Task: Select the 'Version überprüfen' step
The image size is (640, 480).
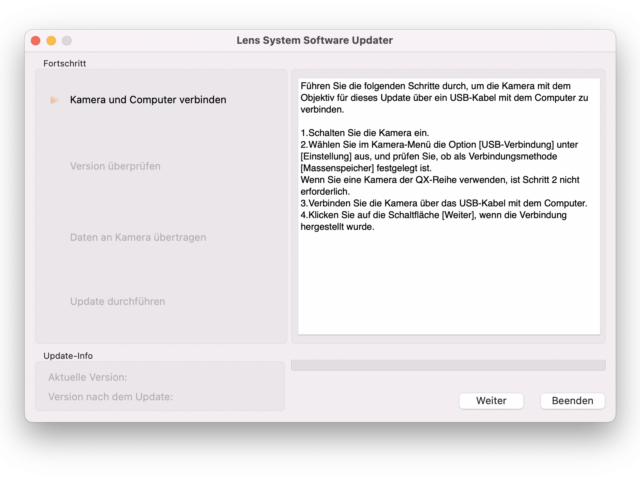Action: (115, 166)
